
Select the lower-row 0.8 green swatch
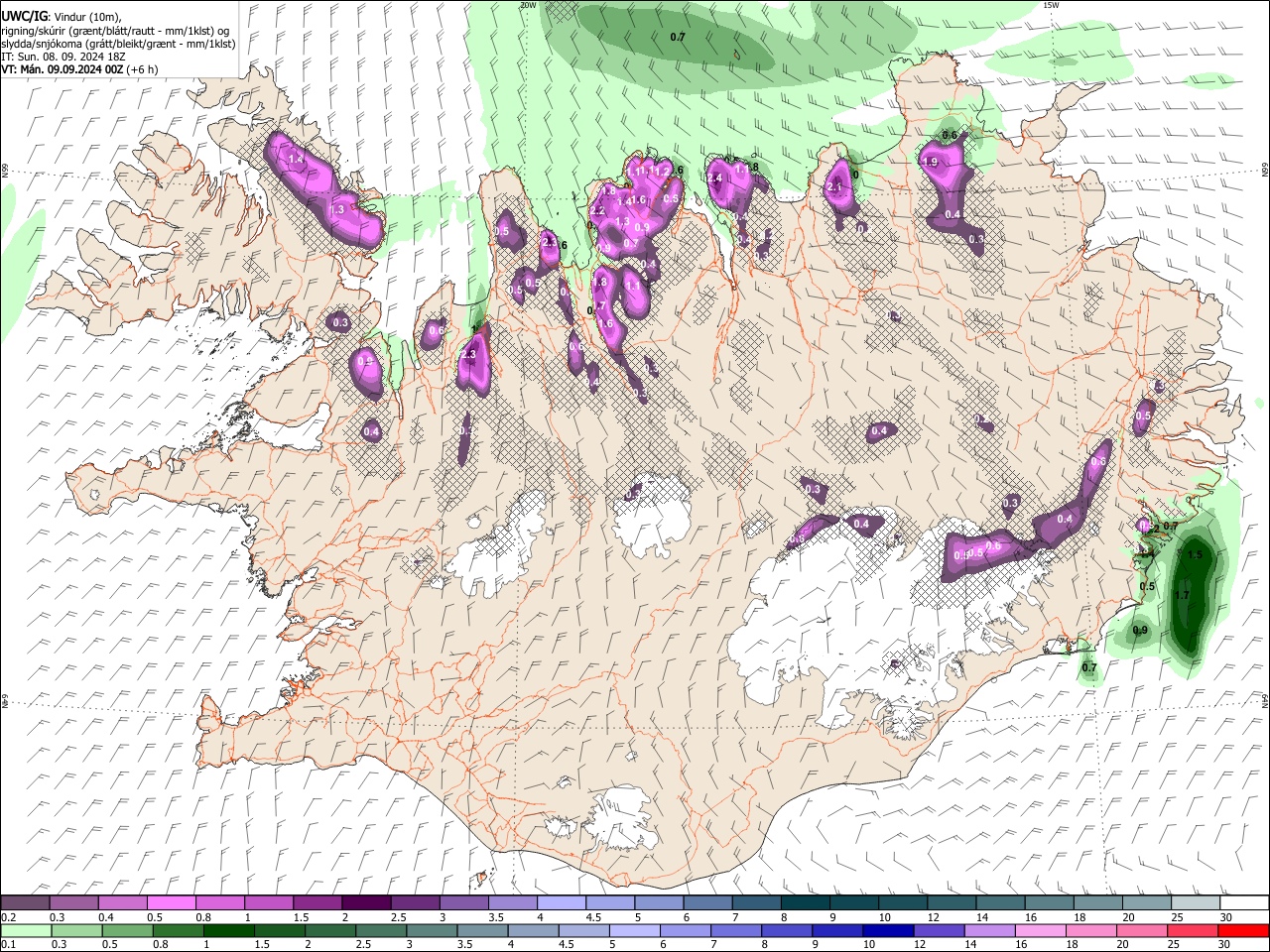[177, 931]
